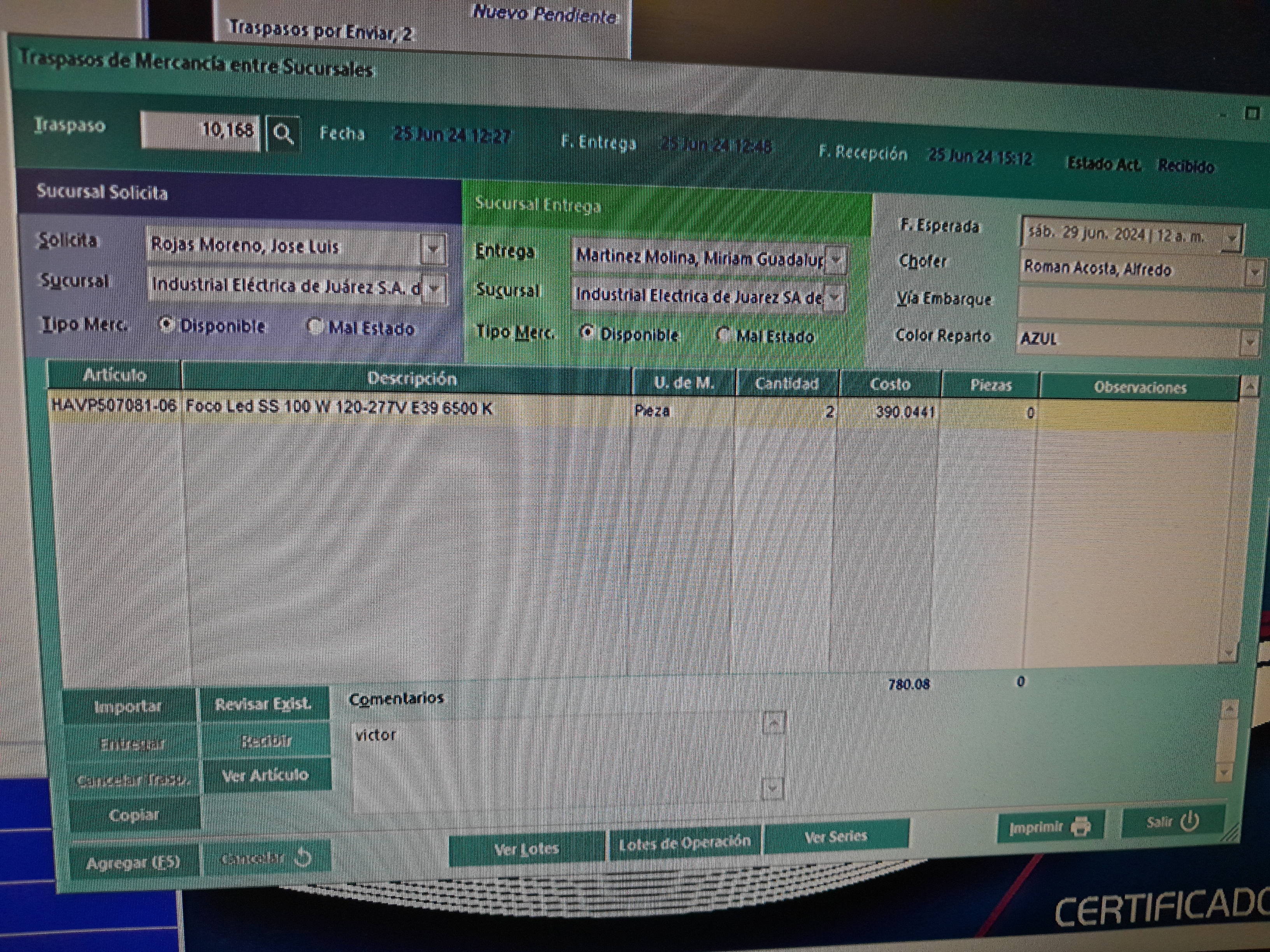1270x952 pixels.
Task: Click the Agregar (F5) button
Action: (134, 863)
